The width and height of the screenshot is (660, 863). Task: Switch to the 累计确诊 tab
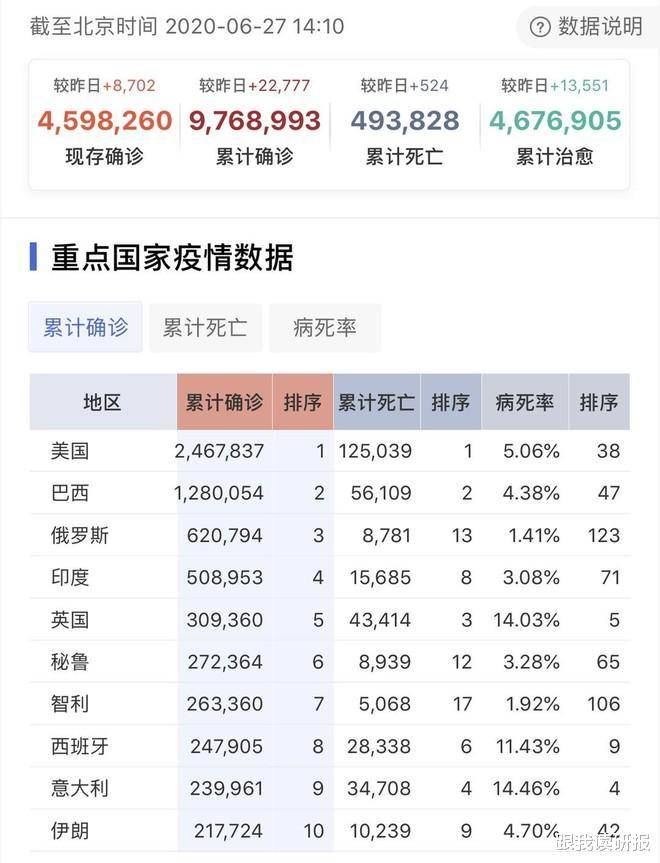click(x=86, y=328)
